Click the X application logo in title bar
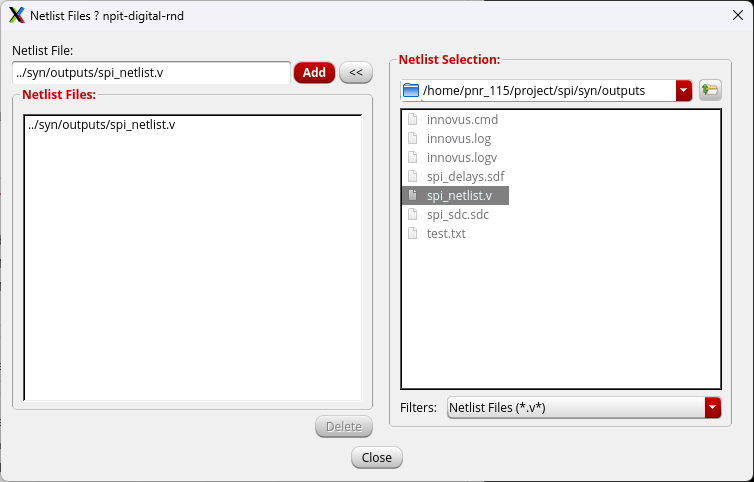Screen dimensions: 754x482 coord(17,15)
